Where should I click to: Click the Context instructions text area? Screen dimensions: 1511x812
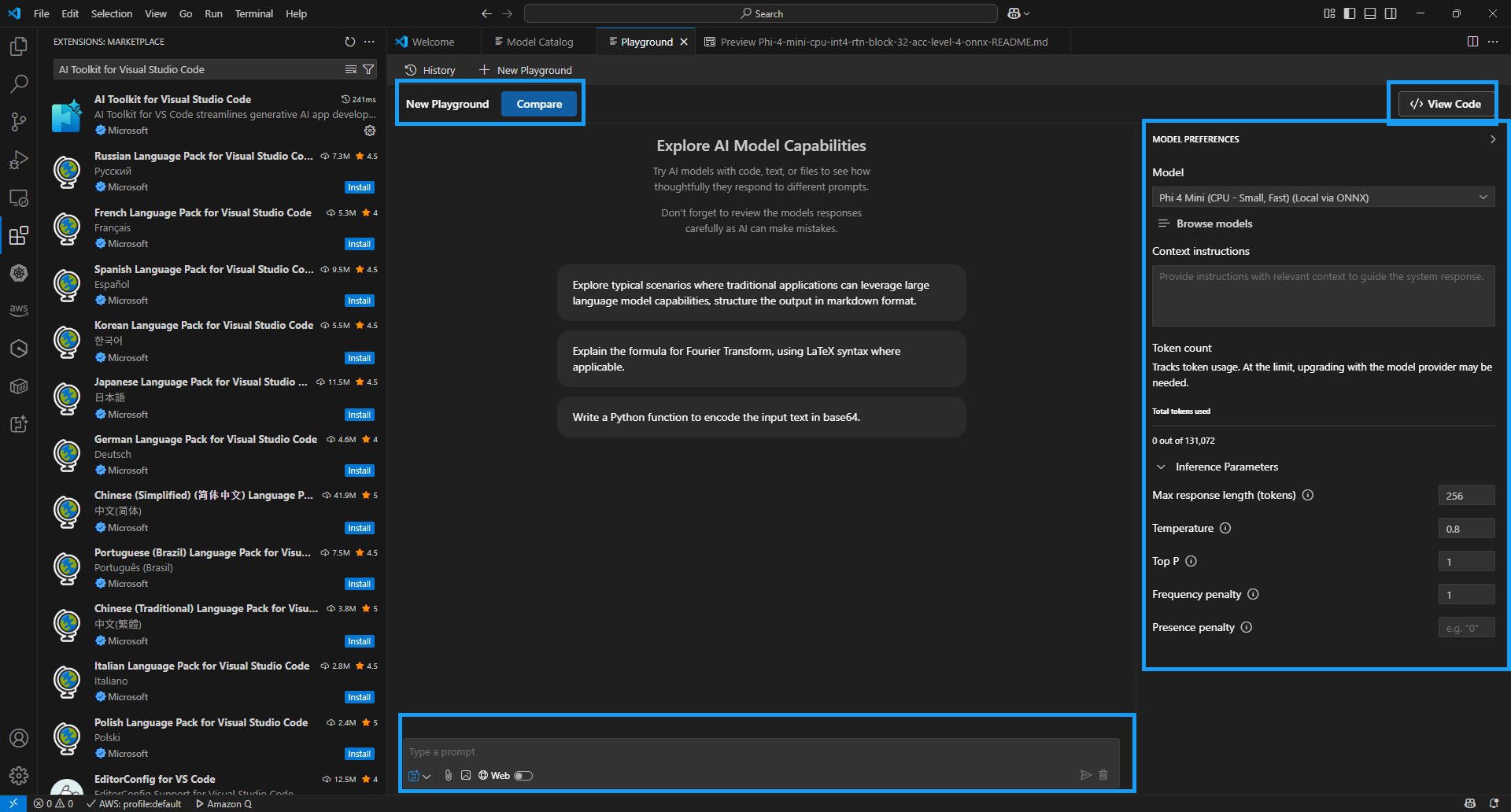[x=1324, y=296]
